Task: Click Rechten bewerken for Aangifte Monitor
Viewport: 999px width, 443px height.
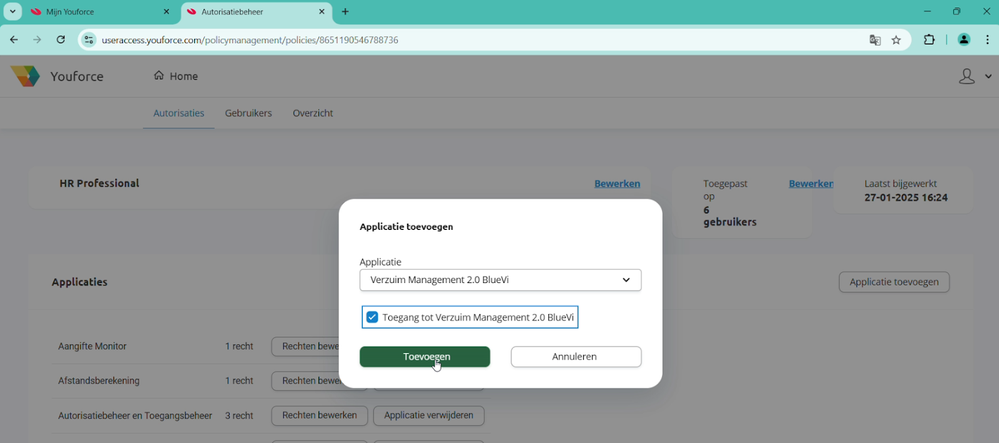Action: (x=319, y=346)
